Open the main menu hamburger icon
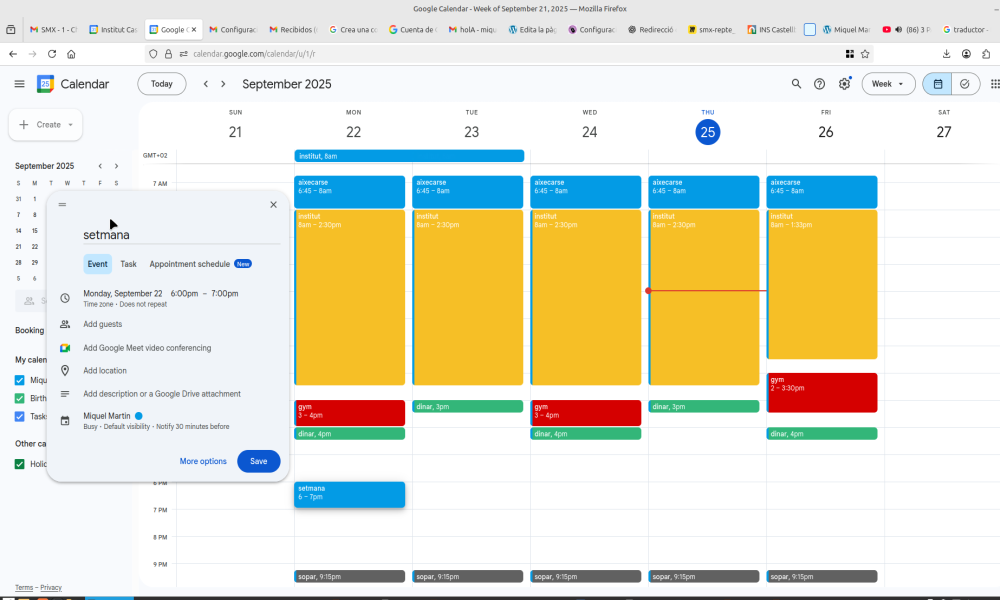 (x=20, y=84)
